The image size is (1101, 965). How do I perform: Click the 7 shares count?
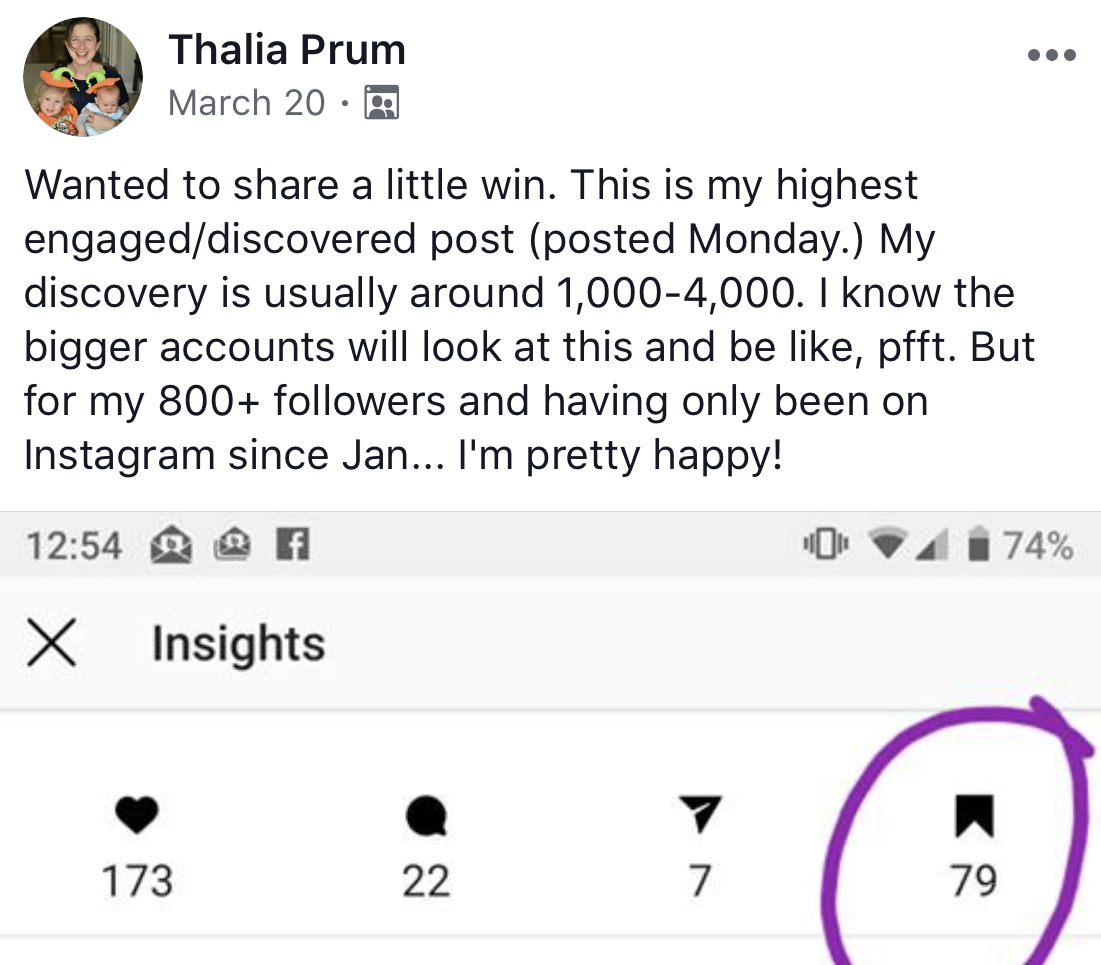pos(699,881)
